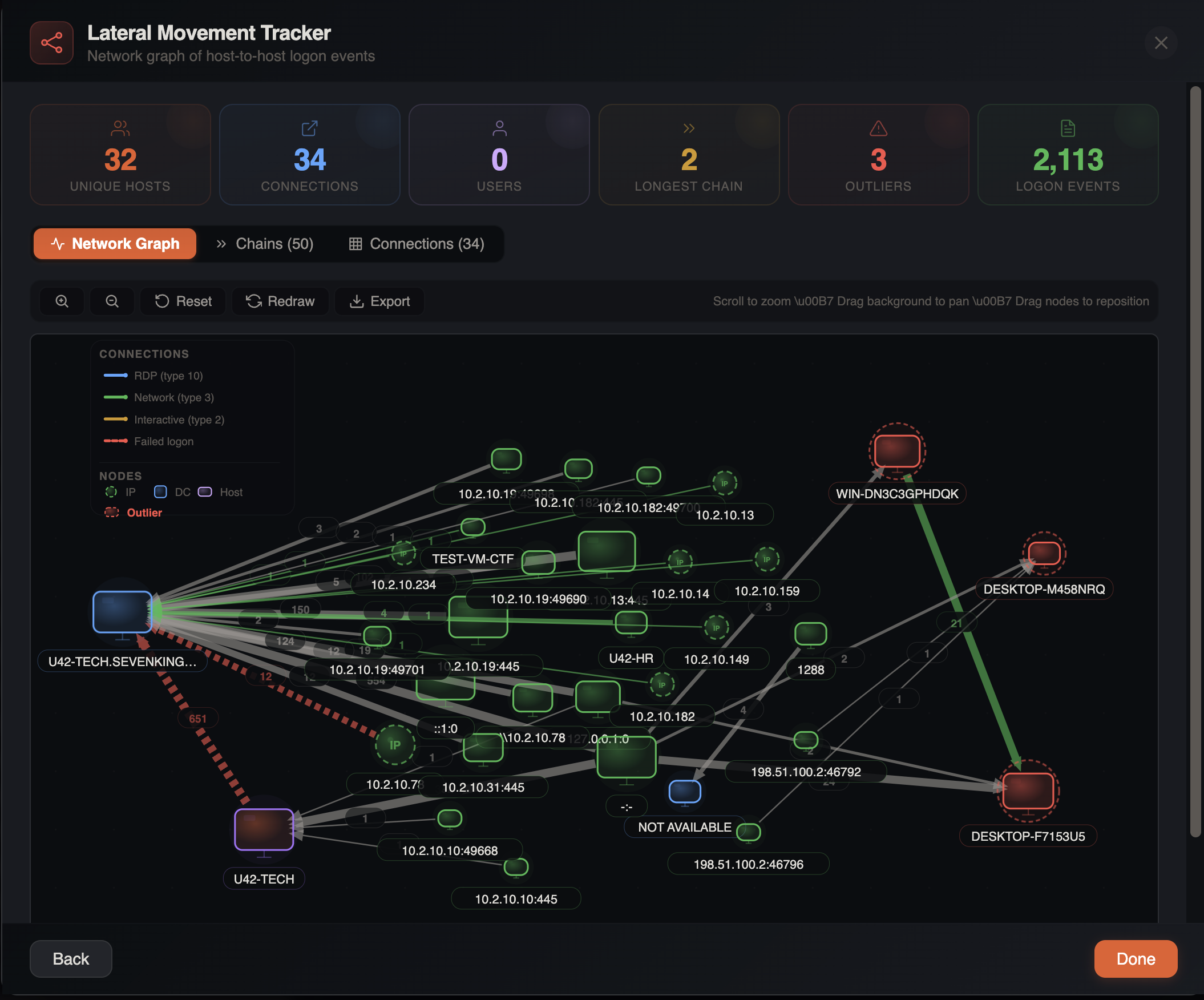Click the Lateral Movement Tracker share icon

tap(51, 42)
